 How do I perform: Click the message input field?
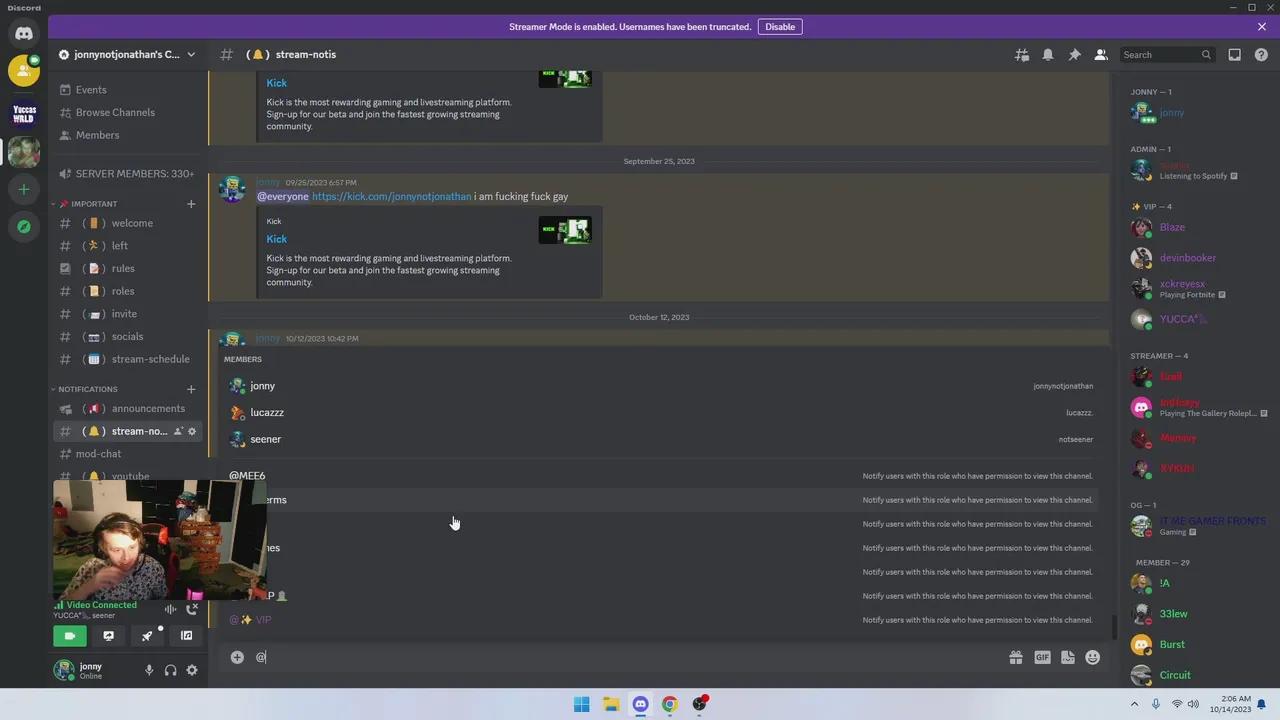[x=630, y=657]
